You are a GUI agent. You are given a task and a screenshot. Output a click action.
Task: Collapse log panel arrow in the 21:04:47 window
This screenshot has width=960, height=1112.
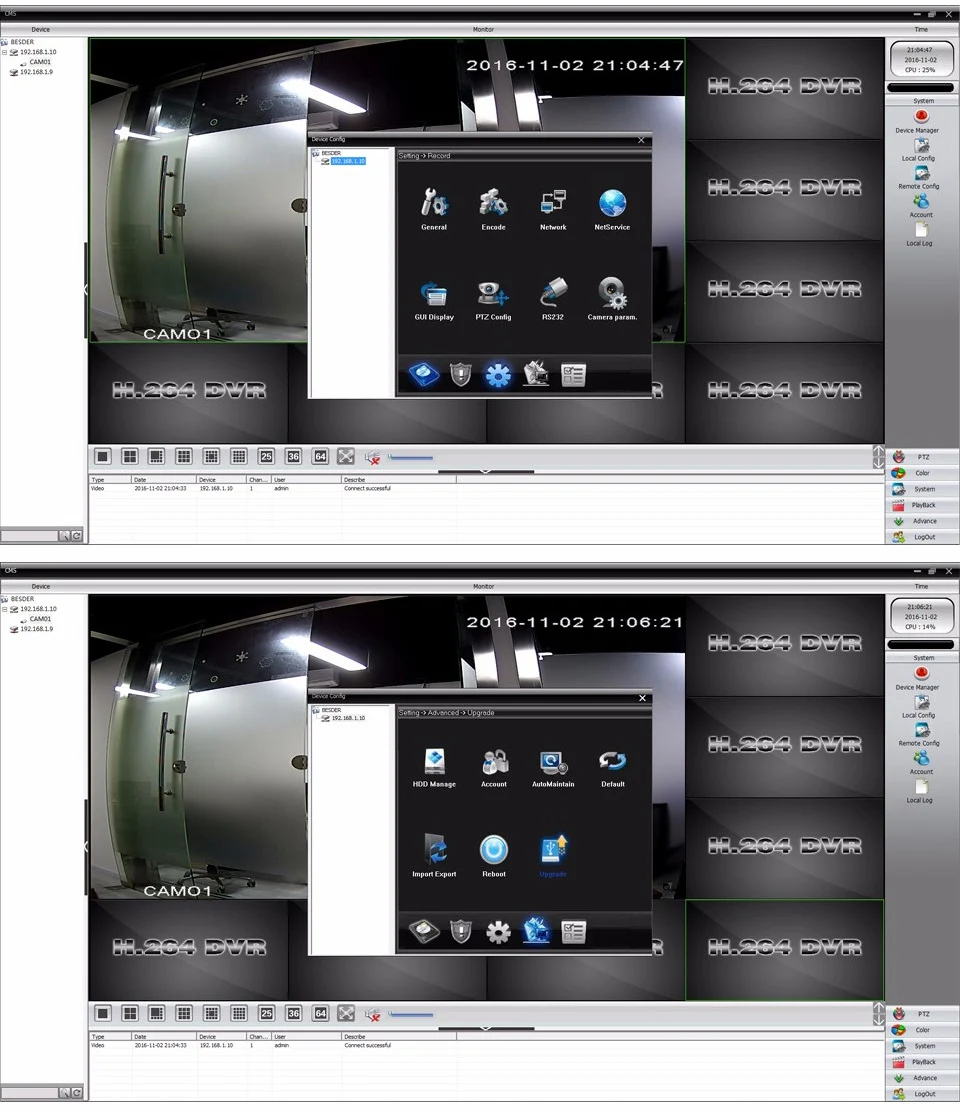point(486,471)
